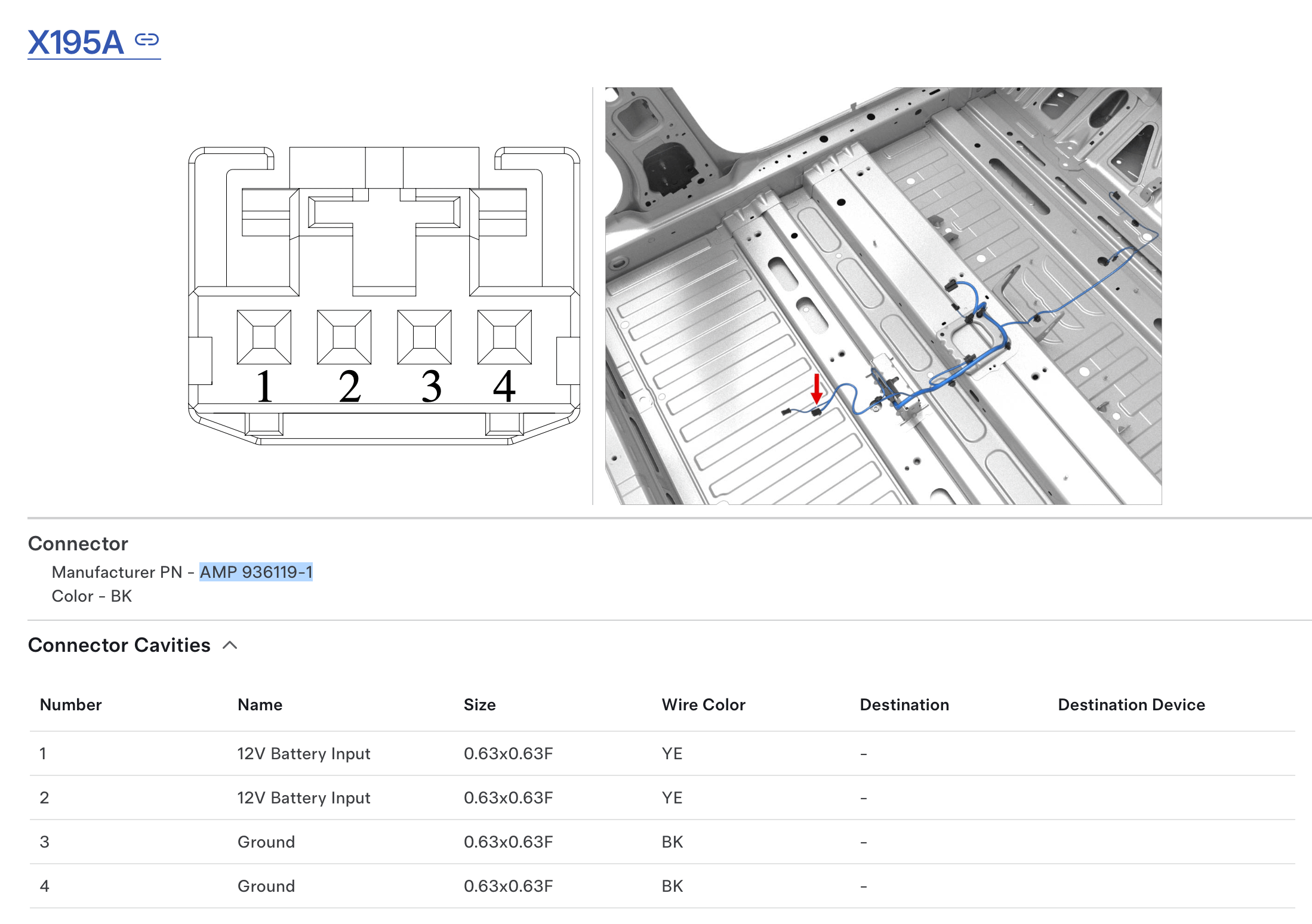Open the X195A heading link
Viewport: 1312px width, 924px height.
(x=76, y=43)
